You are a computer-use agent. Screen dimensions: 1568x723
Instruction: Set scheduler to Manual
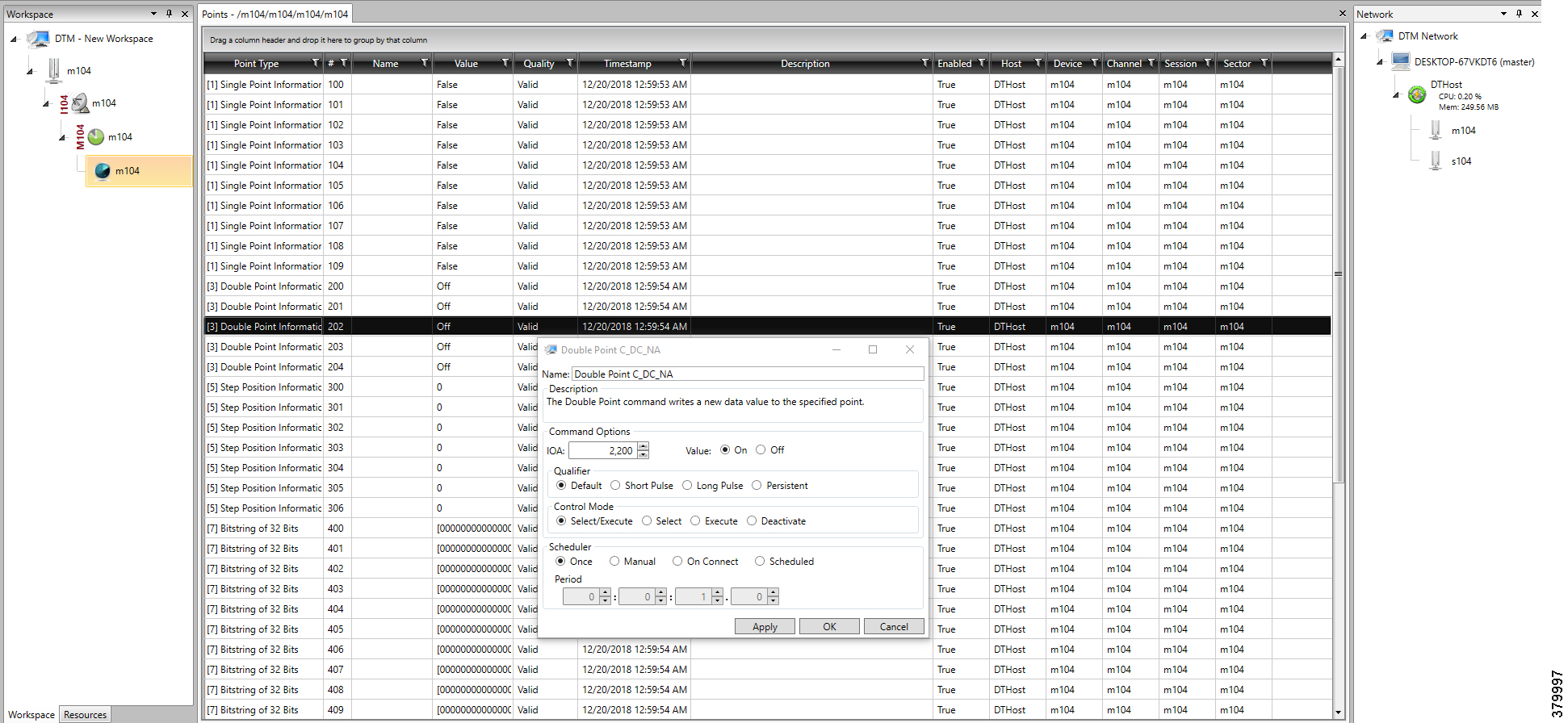[614, 562]
